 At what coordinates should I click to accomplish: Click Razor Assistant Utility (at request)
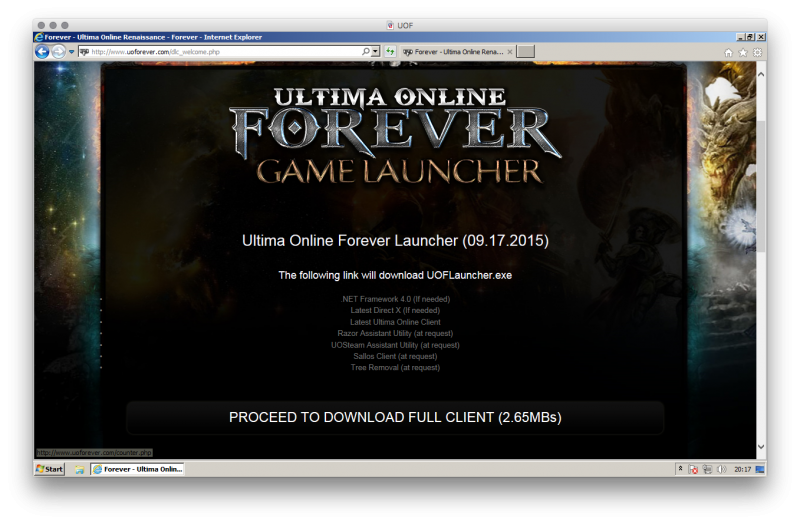tap(395, 333)
